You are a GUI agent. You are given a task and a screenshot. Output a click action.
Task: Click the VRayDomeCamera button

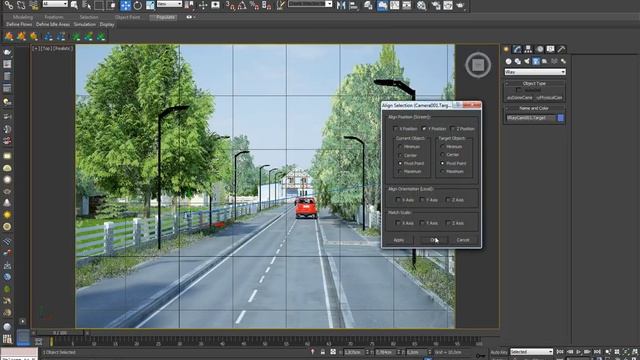pos(520,98)
